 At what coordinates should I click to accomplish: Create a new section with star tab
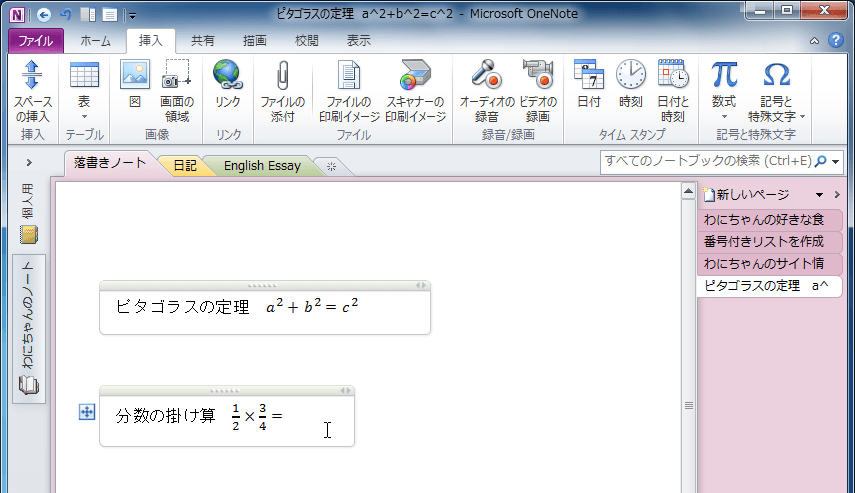(x=332, y=167)
